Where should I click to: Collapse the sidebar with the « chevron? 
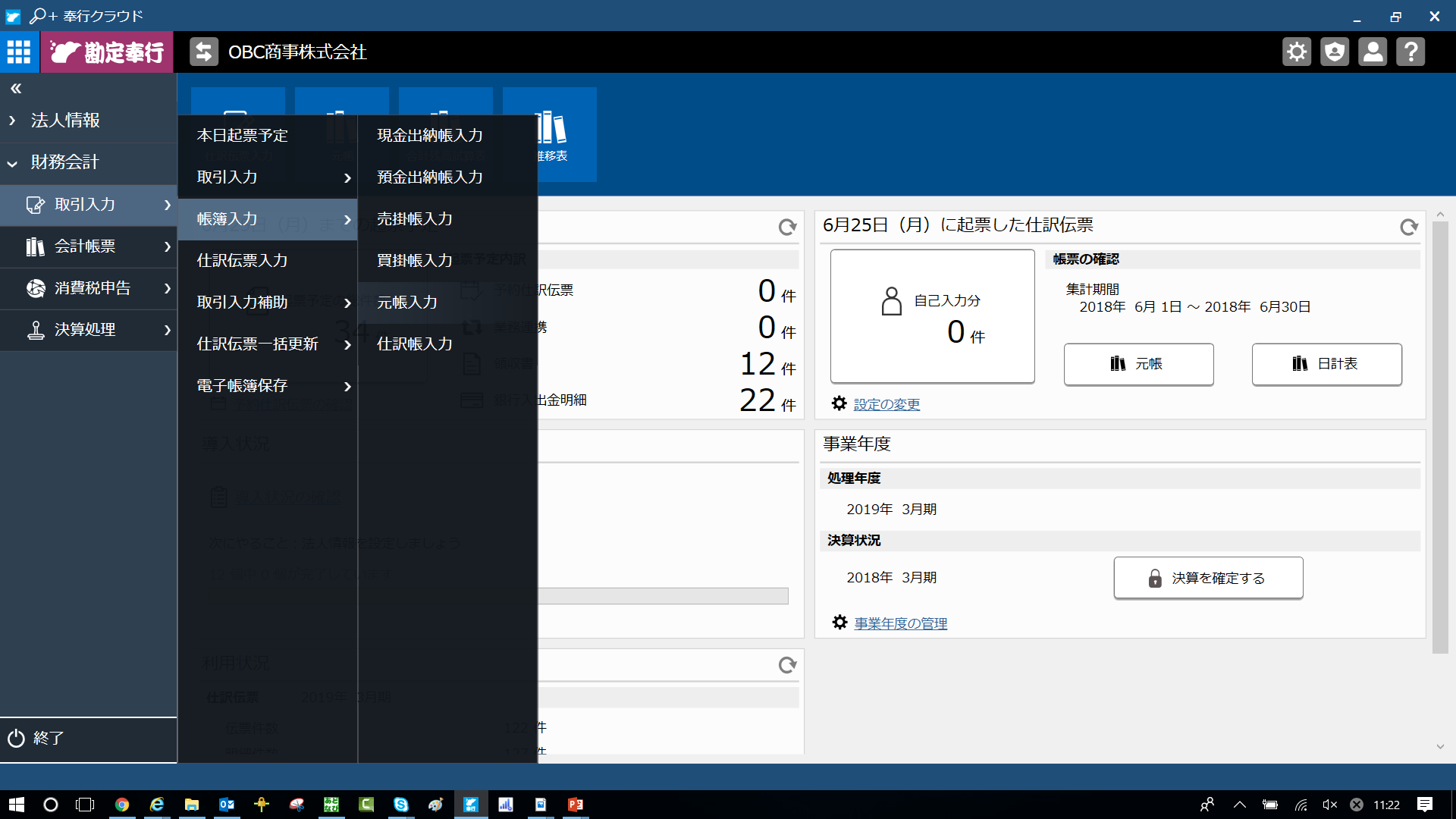click(15, 88)
